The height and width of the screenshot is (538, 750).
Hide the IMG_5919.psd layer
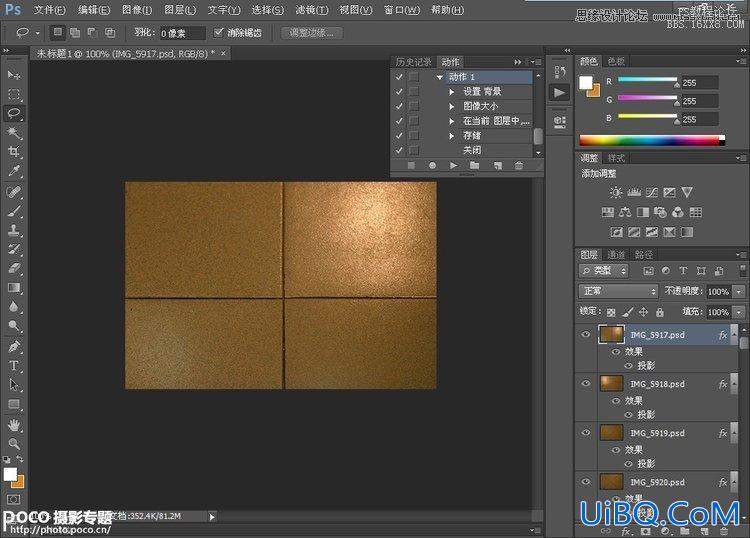point(585,432)
